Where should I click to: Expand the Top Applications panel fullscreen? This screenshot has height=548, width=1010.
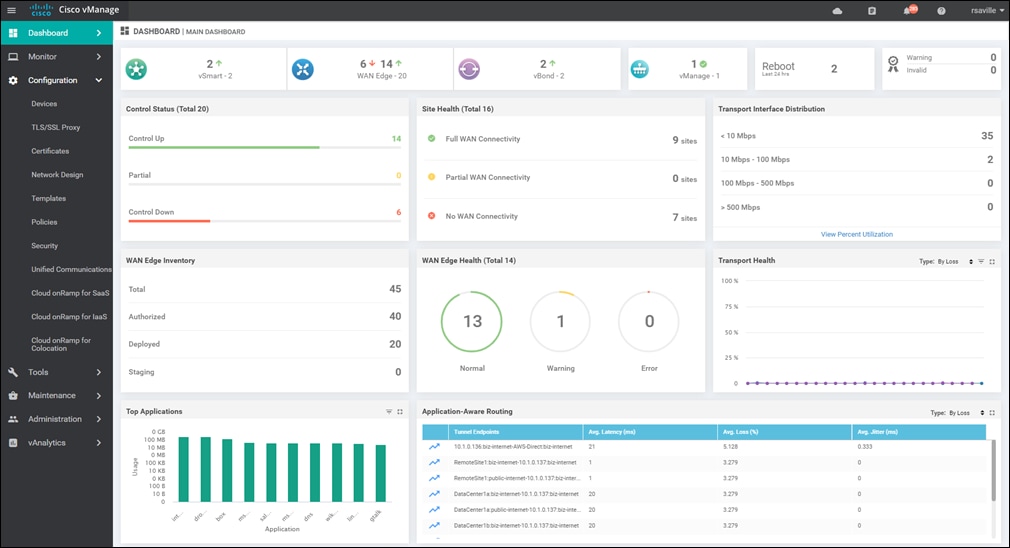tap(400, 411)
